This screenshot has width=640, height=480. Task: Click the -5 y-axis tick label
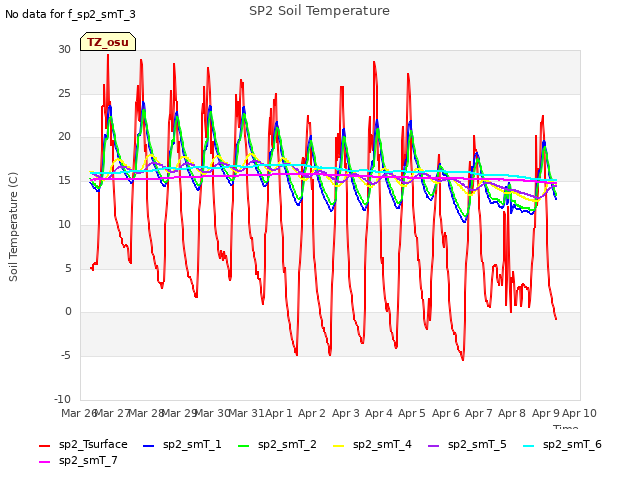pyautogui.click(x=66, y=356)
